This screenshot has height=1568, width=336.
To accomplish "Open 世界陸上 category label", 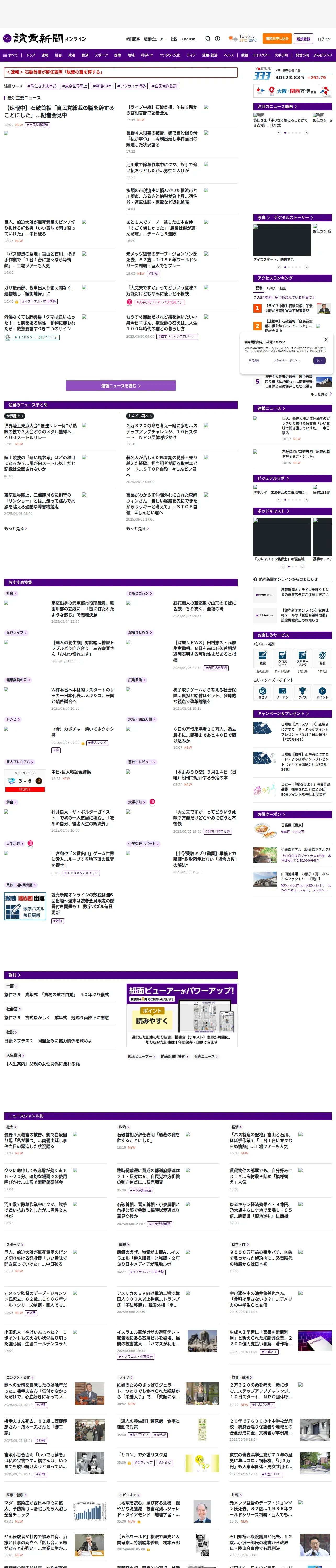I will (x=14, y=416).
